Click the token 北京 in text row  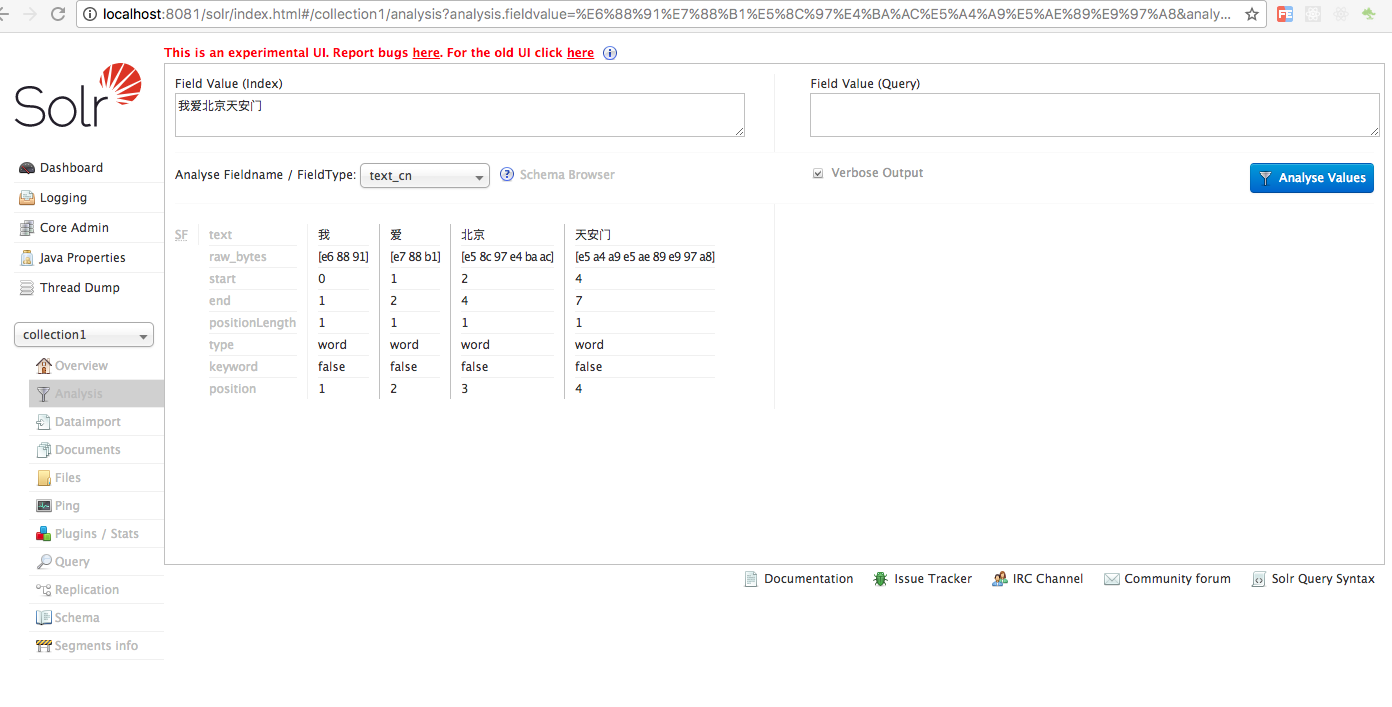(473, 235)
